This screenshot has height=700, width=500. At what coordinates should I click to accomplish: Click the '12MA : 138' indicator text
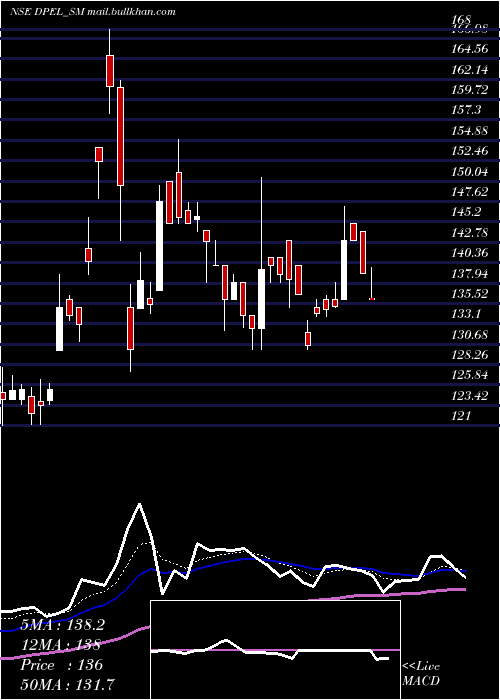[60, 645]
